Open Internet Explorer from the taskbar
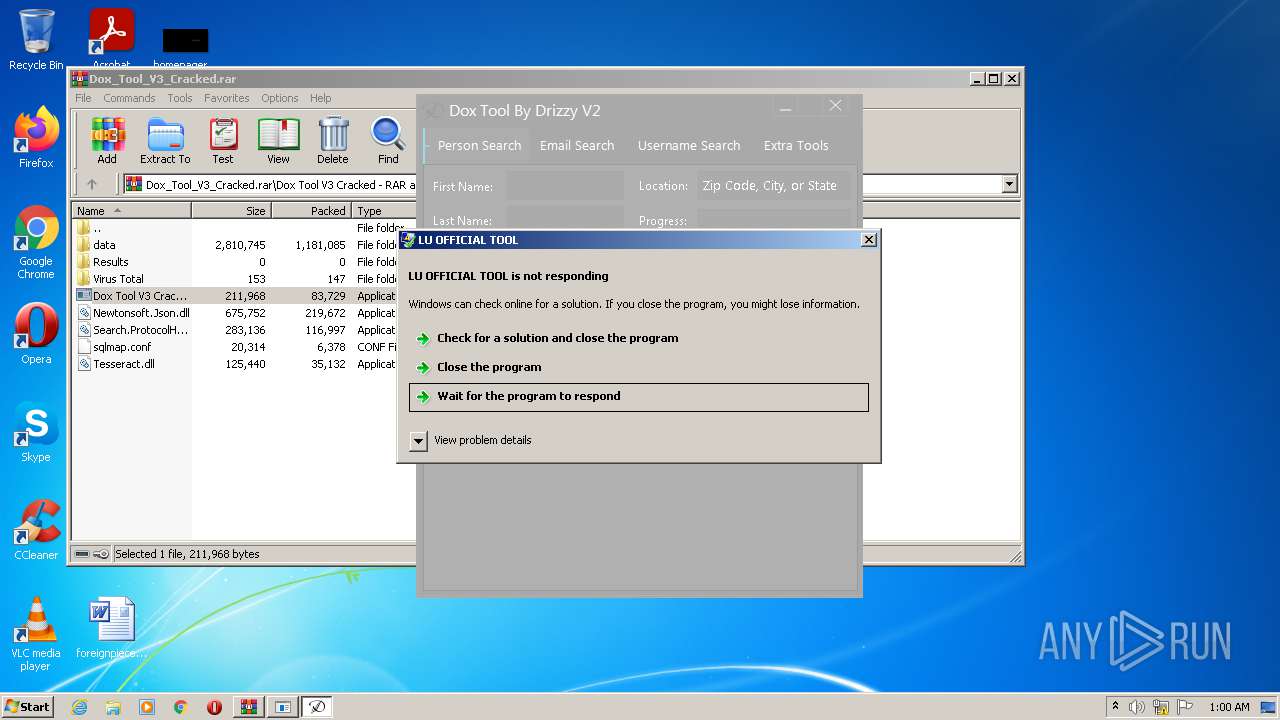The image size is (1280, 720). (79, 707)
